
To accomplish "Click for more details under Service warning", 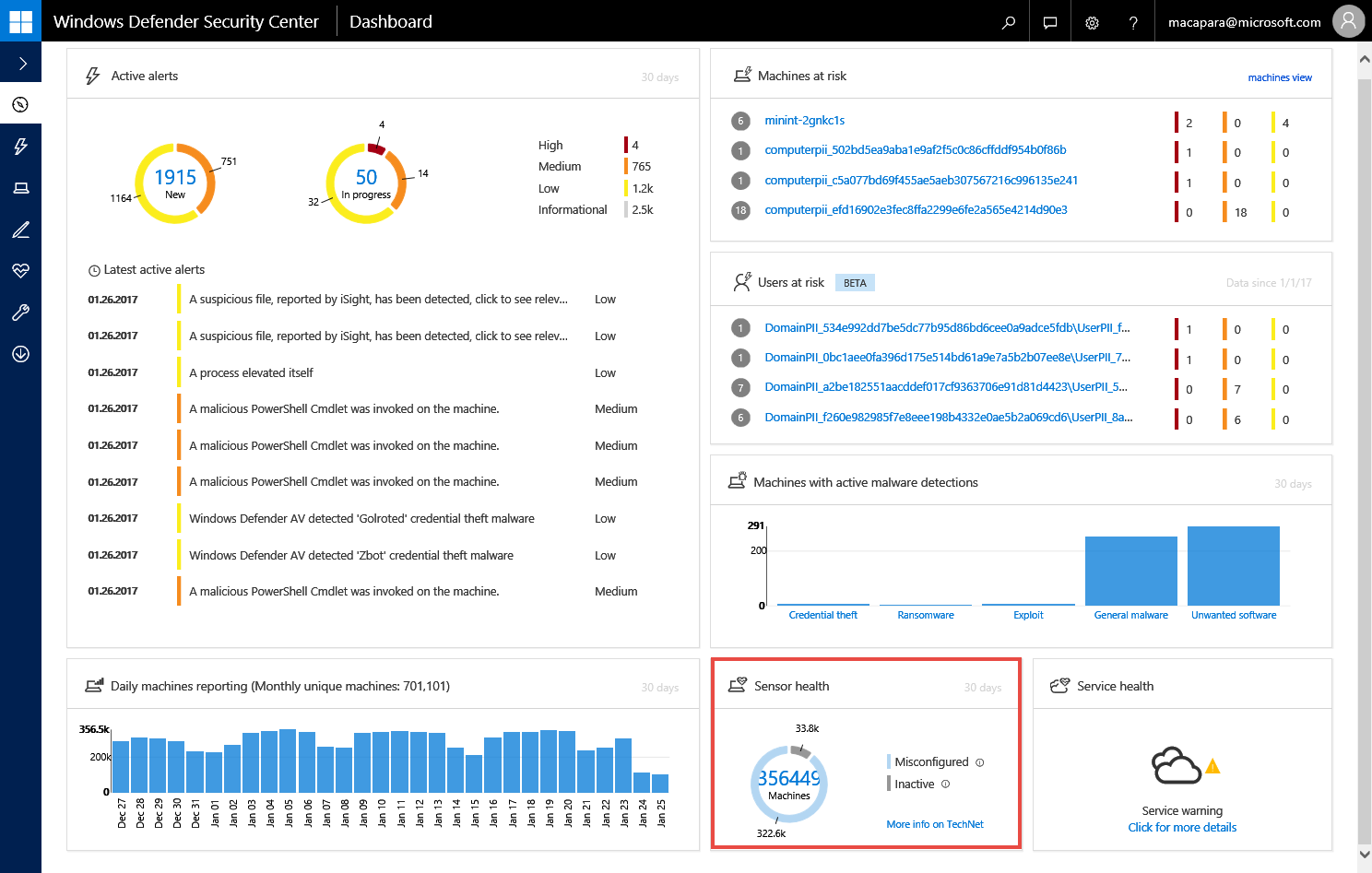I will [1182, 827].
